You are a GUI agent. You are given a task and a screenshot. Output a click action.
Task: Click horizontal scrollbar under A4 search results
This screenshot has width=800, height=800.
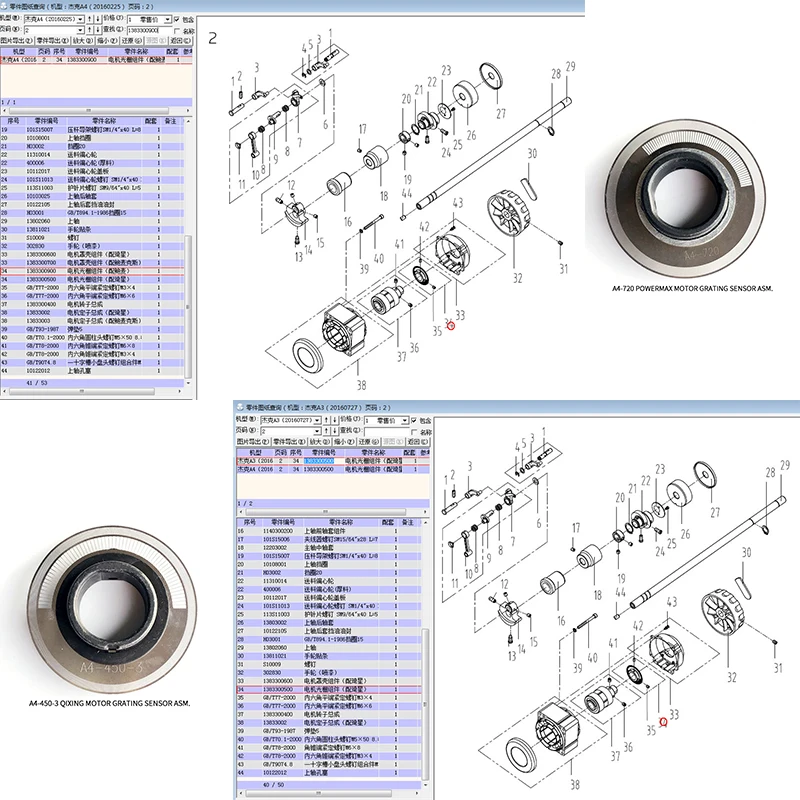96,110
